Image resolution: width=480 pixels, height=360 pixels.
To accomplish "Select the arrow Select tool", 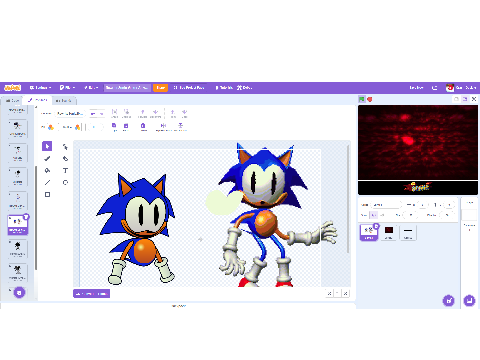I will (x=47, y=146).
